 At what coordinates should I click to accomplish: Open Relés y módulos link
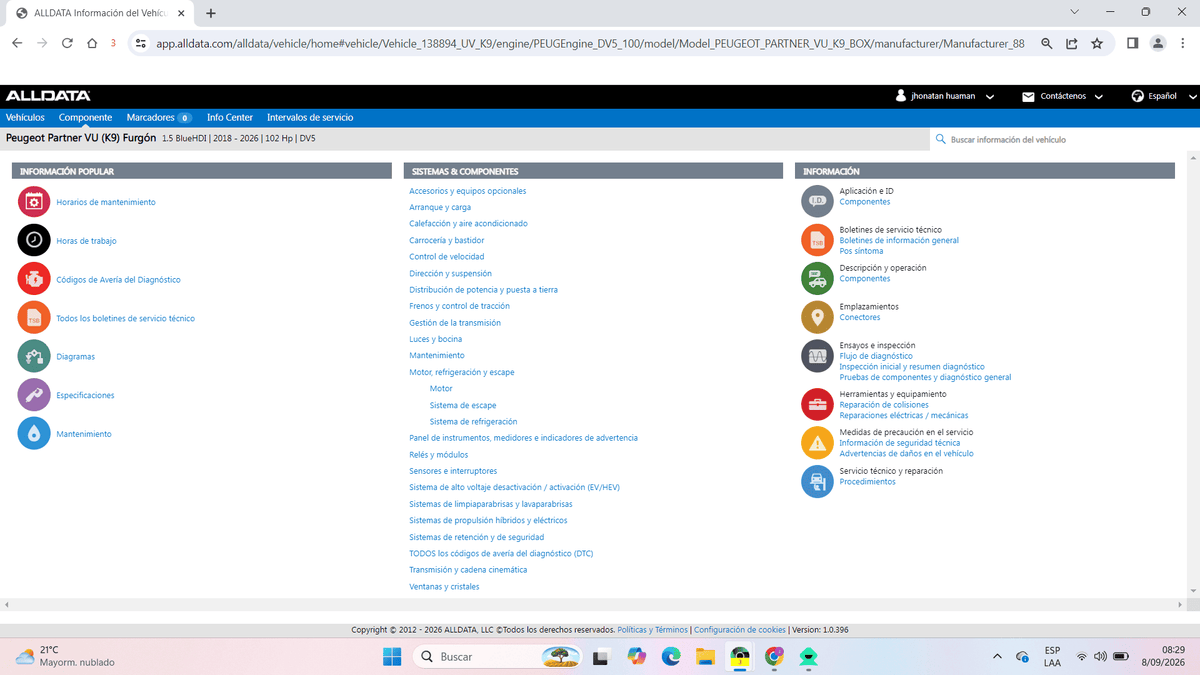pos(438,454)
